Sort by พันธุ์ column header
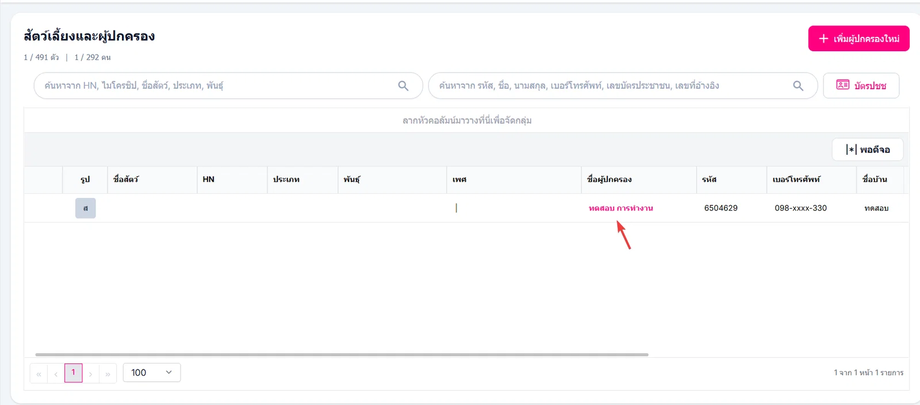Screen dimensions: 920x405 (392, 180)
